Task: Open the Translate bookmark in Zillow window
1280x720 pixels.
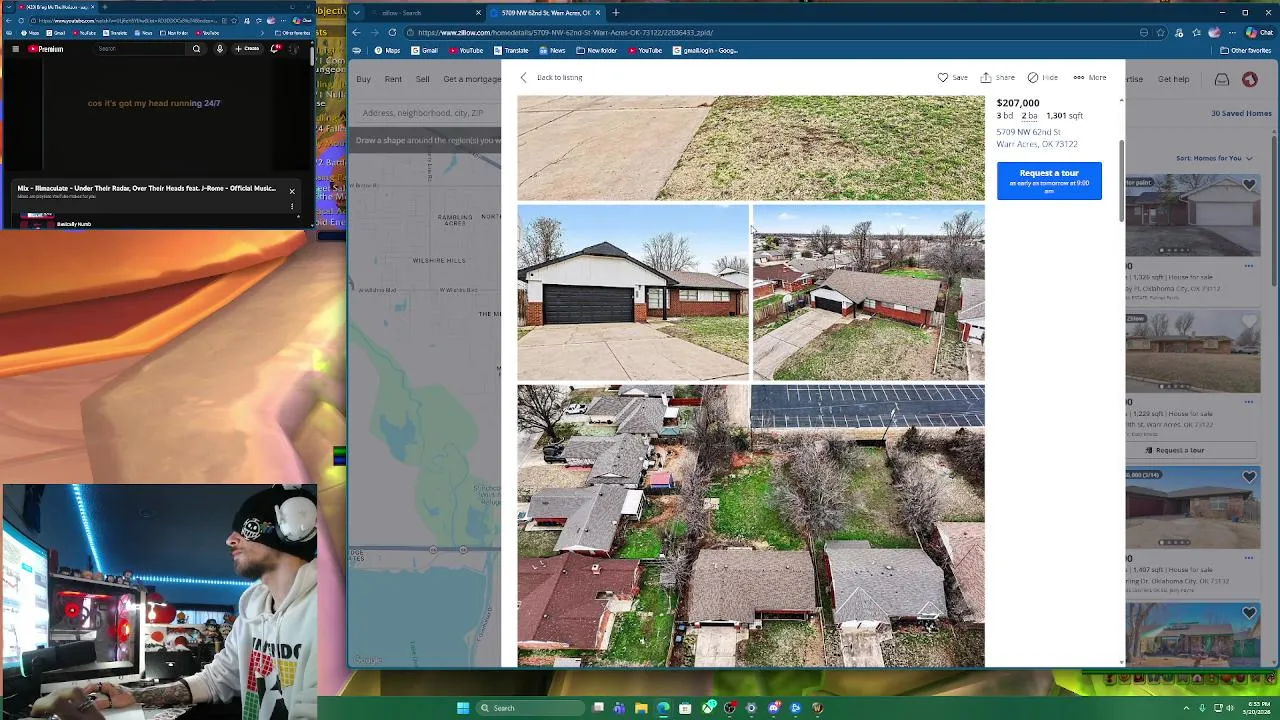Action: (510, 50)
